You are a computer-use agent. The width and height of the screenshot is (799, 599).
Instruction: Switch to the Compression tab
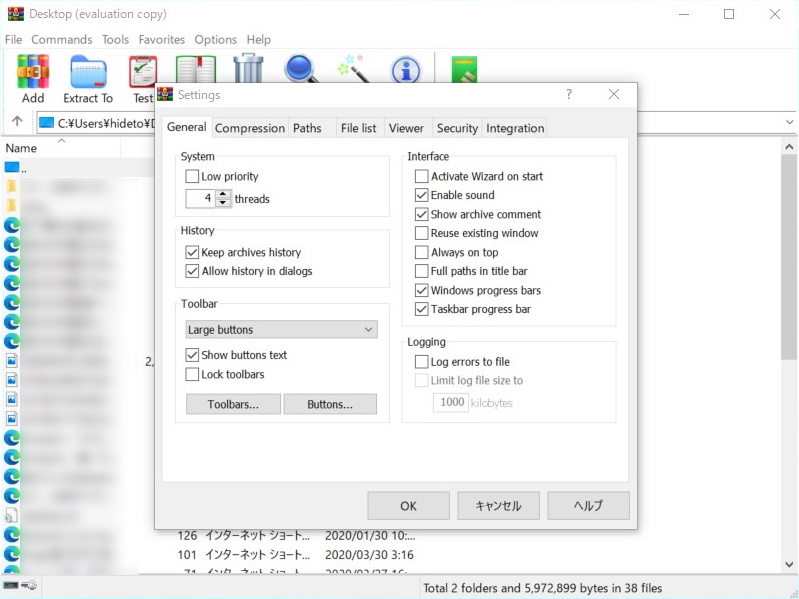pyautogui.click(x=250, y=128)
